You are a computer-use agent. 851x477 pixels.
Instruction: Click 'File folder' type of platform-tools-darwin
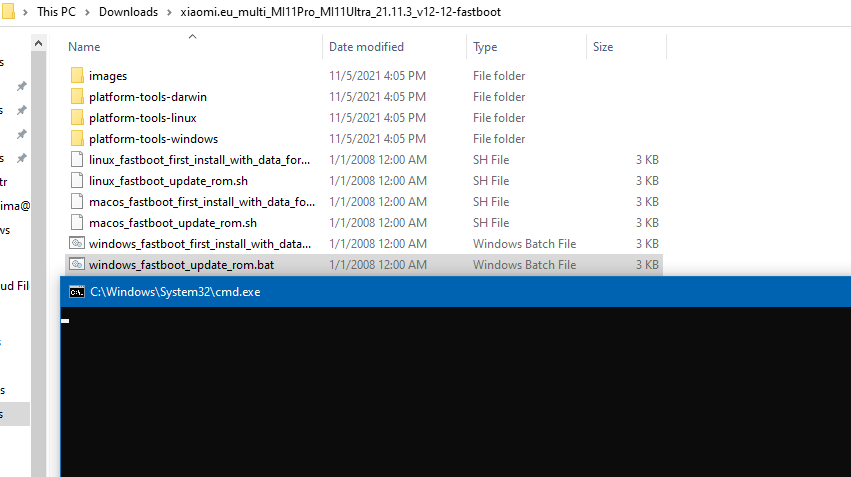(499, 97)
